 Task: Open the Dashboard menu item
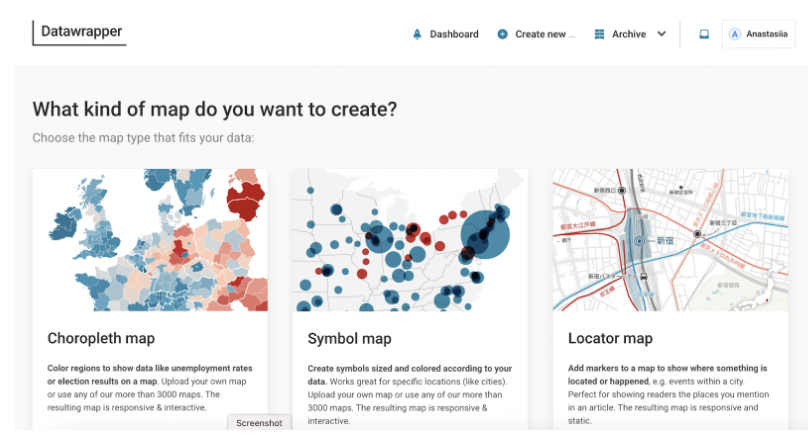pos(454,34)
